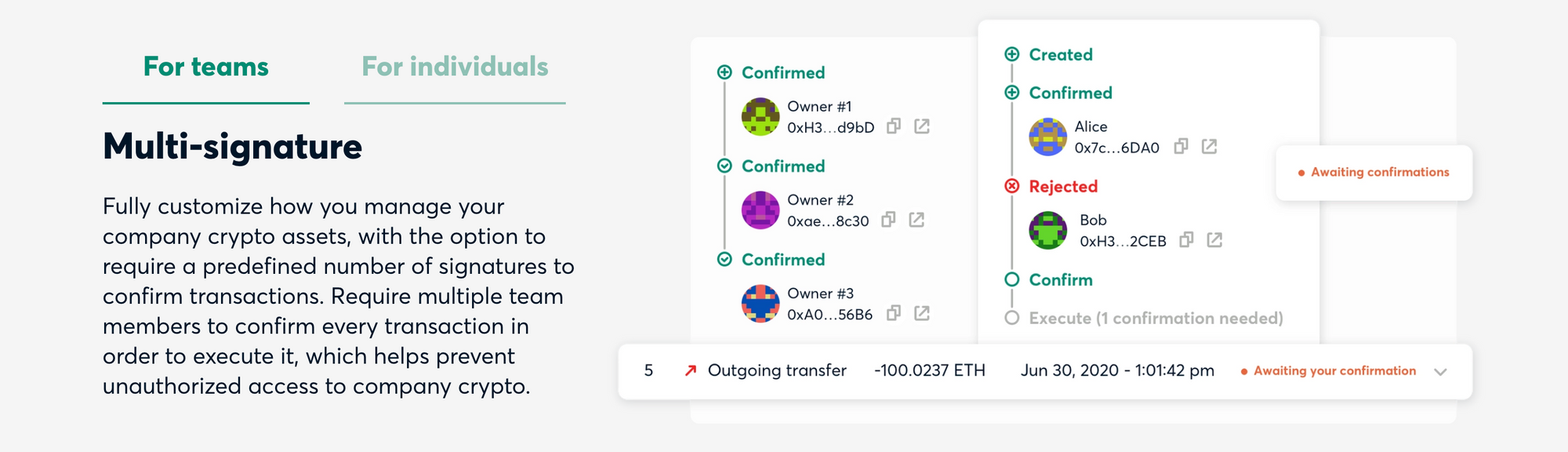Open Owner #3 external link icon

click(922, 313)
